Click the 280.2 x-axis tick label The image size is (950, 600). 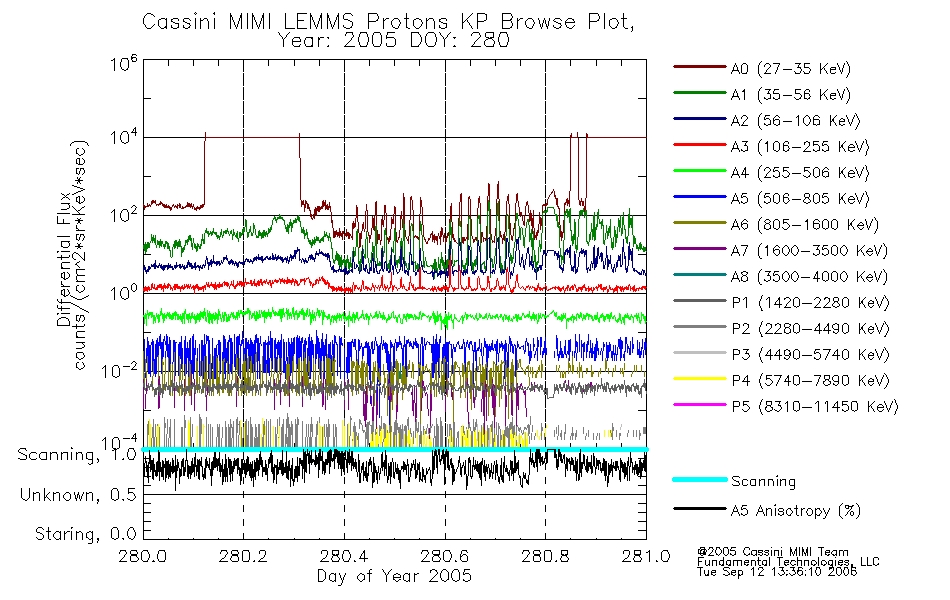click(x=244, y=556)
